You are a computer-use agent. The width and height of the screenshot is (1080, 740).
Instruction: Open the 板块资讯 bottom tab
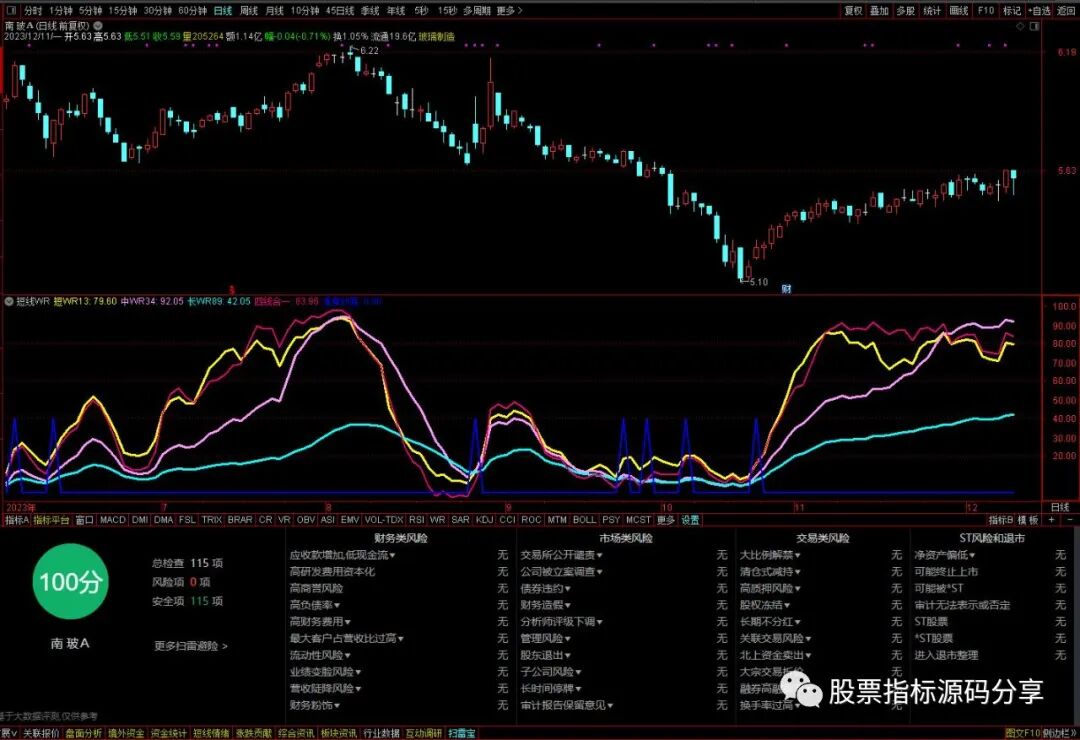click(338, 733)
